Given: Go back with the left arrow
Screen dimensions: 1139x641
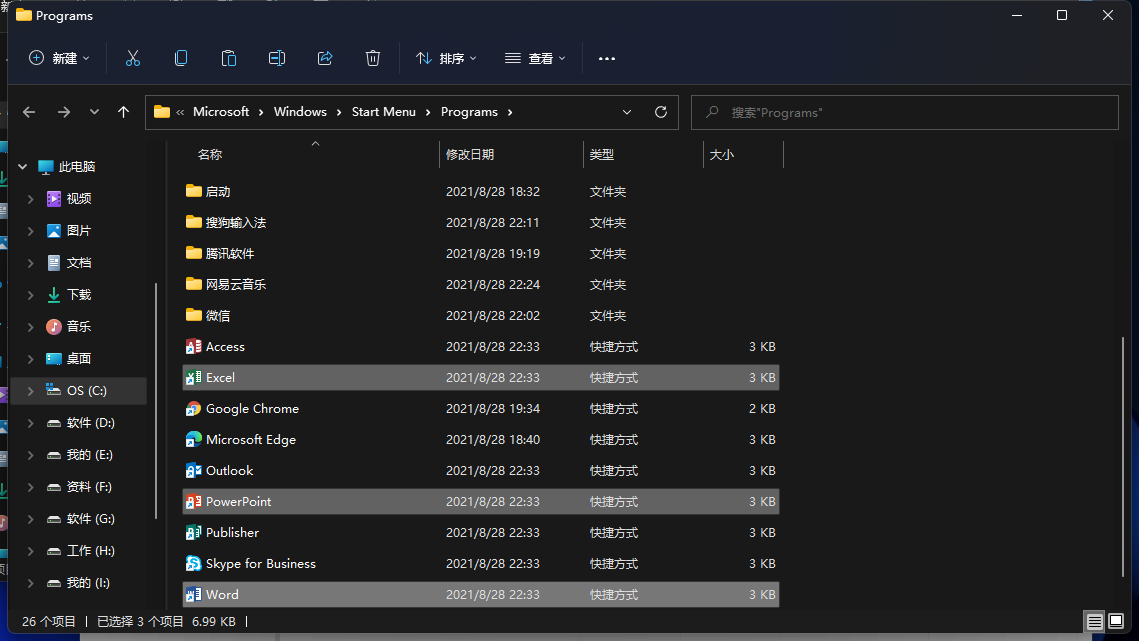Looking at the screenshot, I should [29, 112].
